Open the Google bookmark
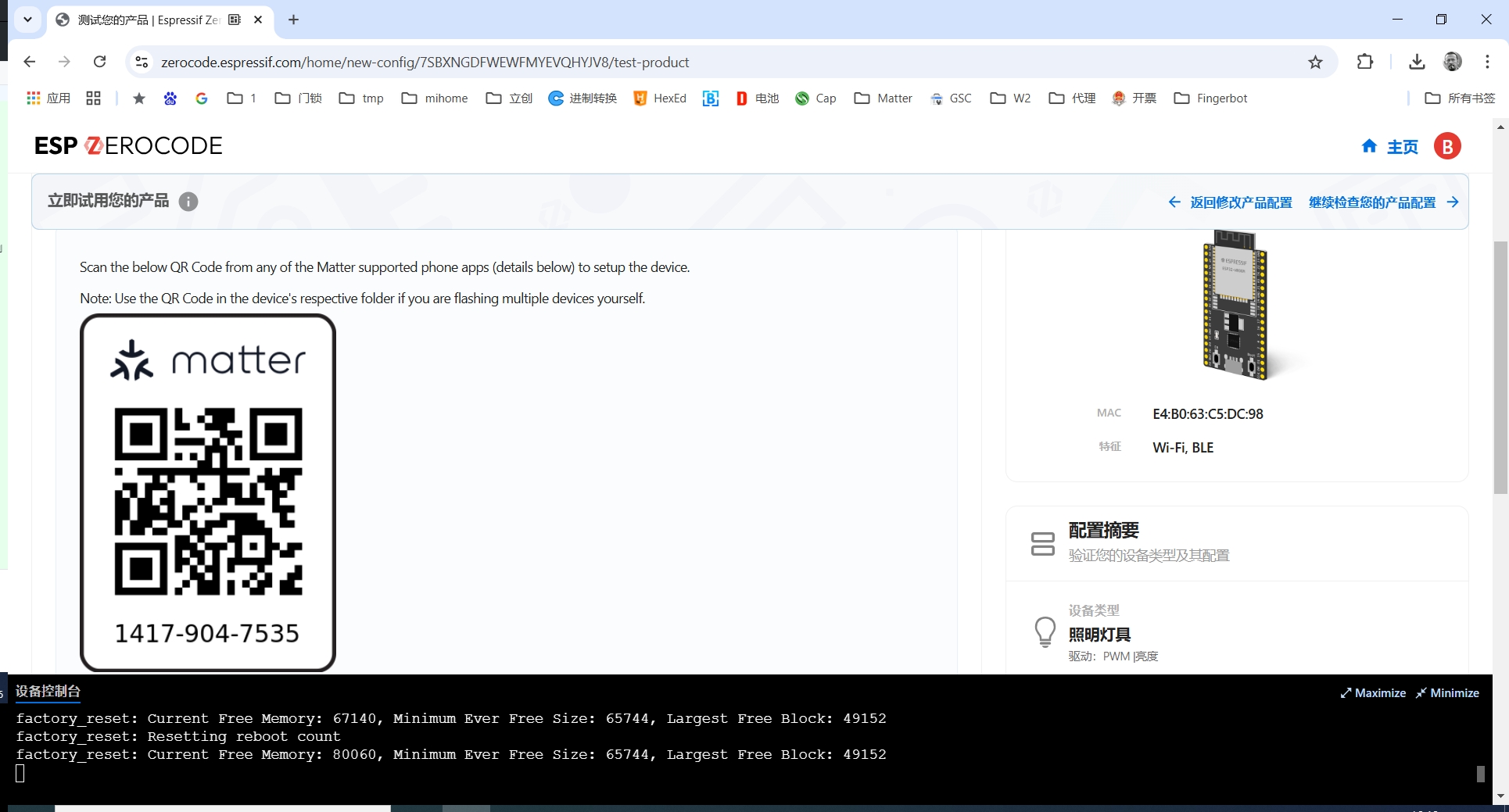 pyautogui.click(x=202, y=98)
